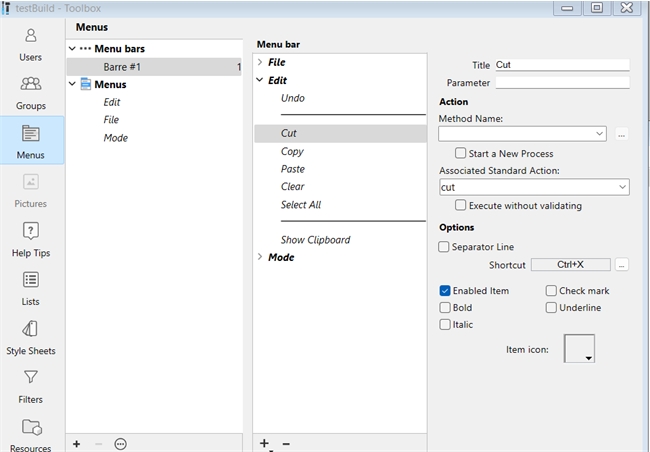Viewport: 650px width, 452px height.
Task: Select Edit in the Menus list
Action: [x=112, y=102]
